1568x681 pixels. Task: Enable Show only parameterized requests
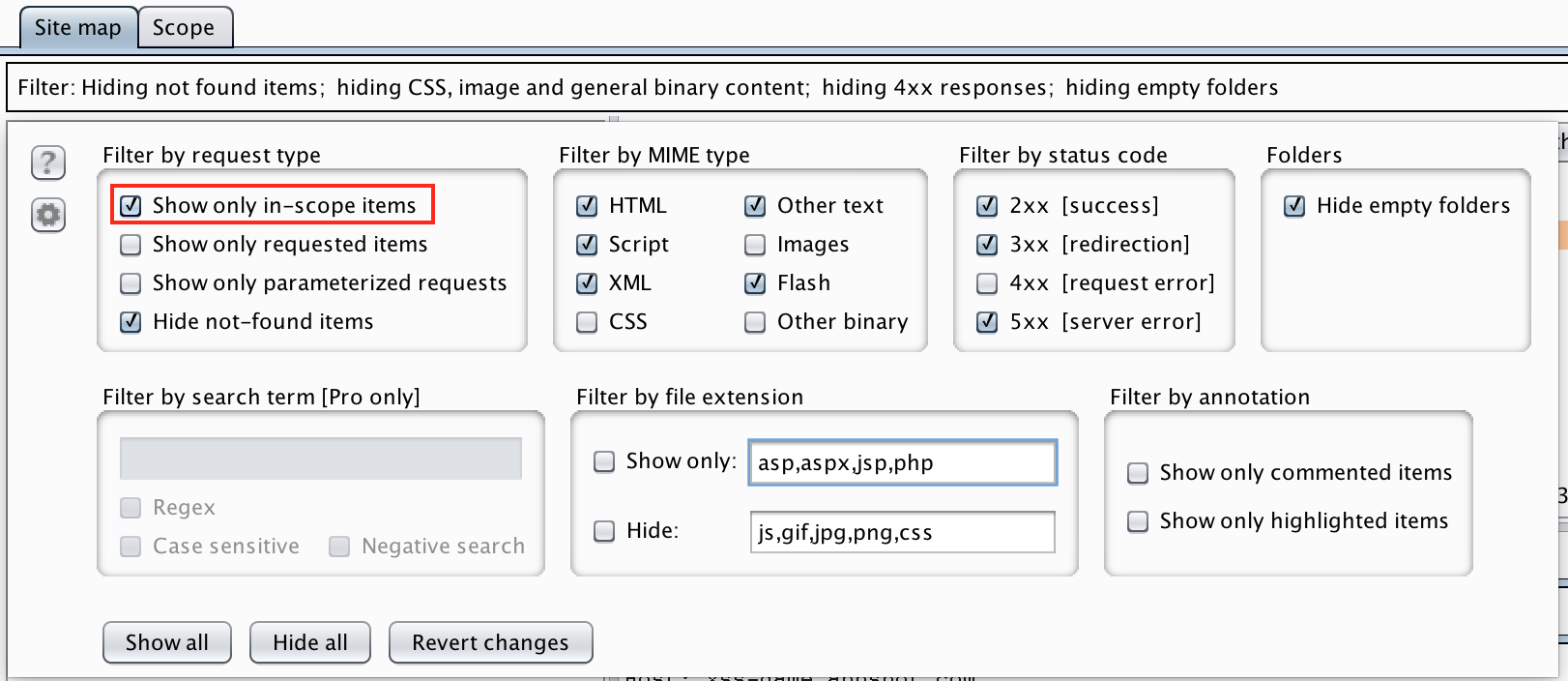pyautogui.click(x=131, y=283)
